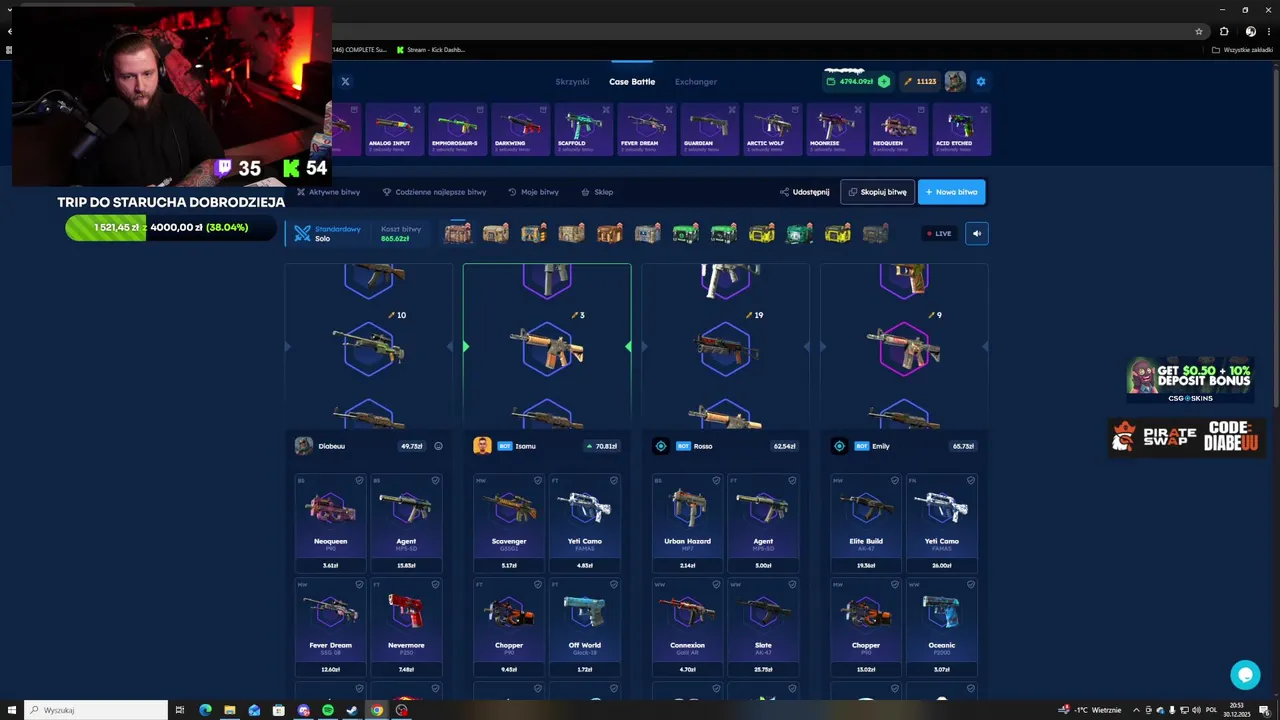Click Rosso's Connexion Galil AR card
1280x720 pixels.
687,627
